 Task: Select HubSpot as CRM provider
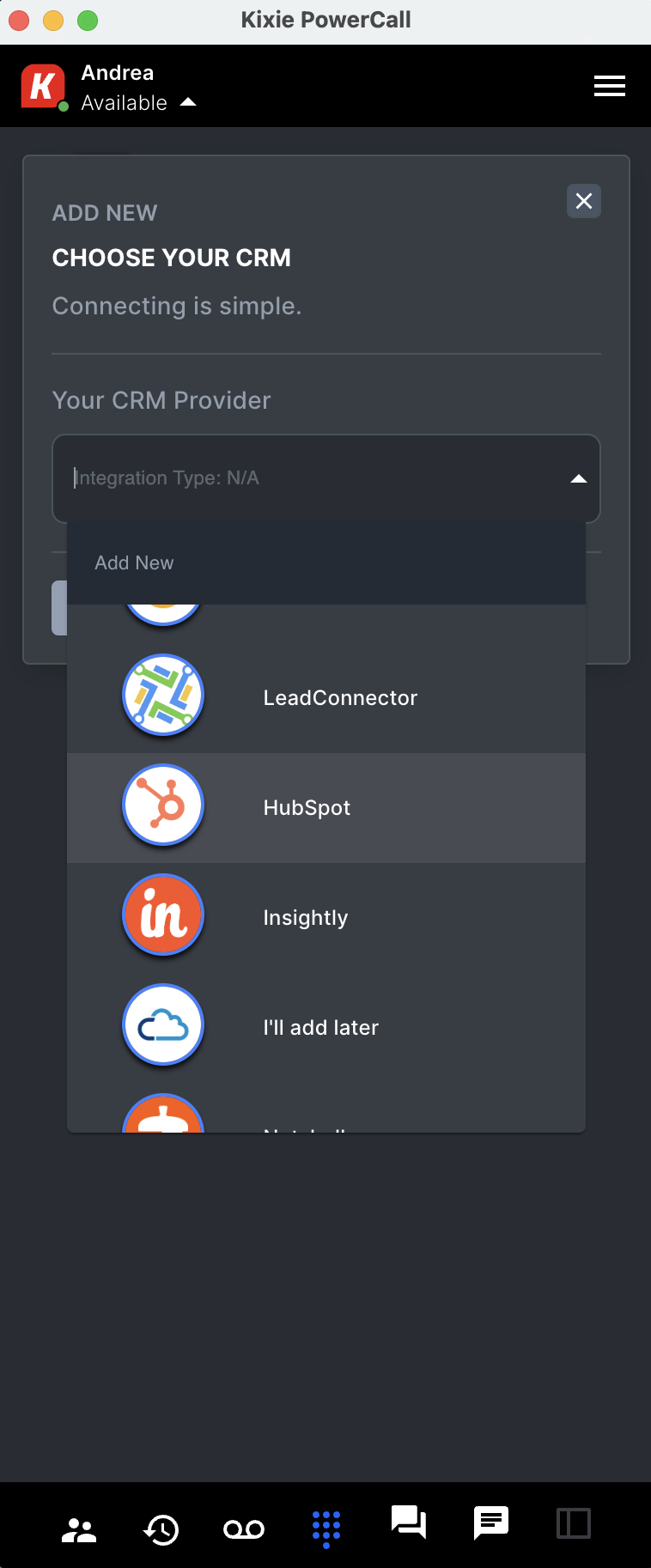(x=326, y=808)
